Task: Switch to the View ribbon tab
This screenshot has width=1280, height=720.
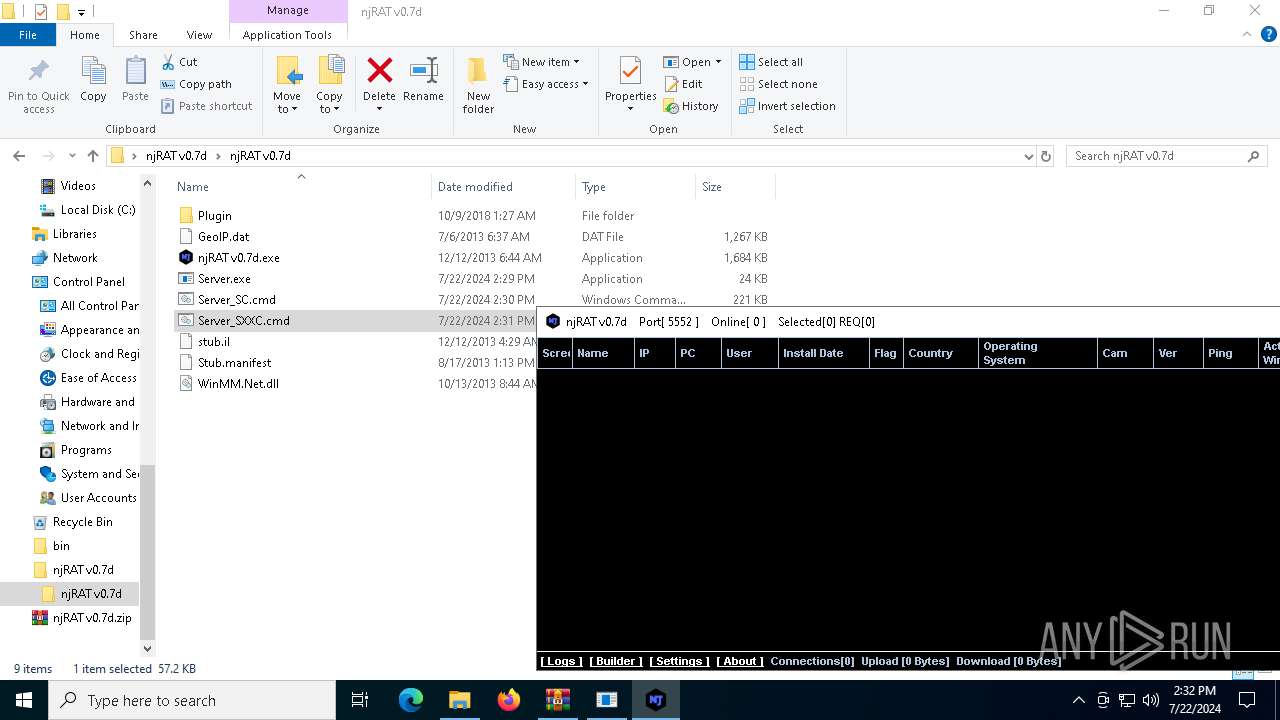Action: coord(199,35)
